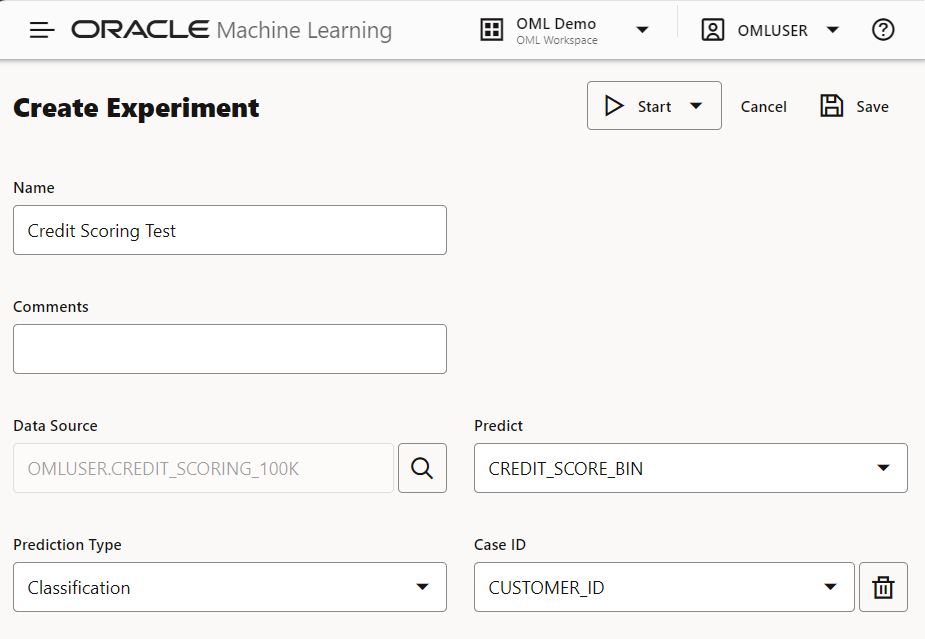Click the Data Source field
The height and width of the screenshot is (639, 925).
coord(203,468)
